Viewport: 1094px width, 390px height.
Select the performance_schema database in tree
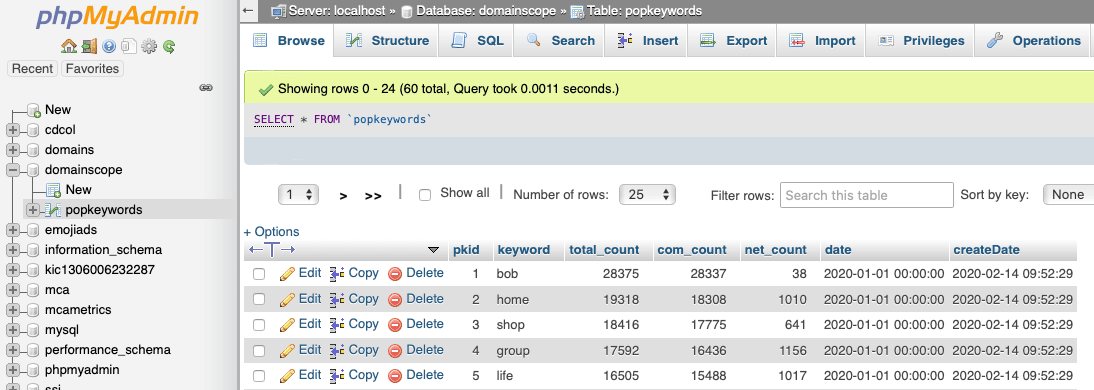point(107,350)
